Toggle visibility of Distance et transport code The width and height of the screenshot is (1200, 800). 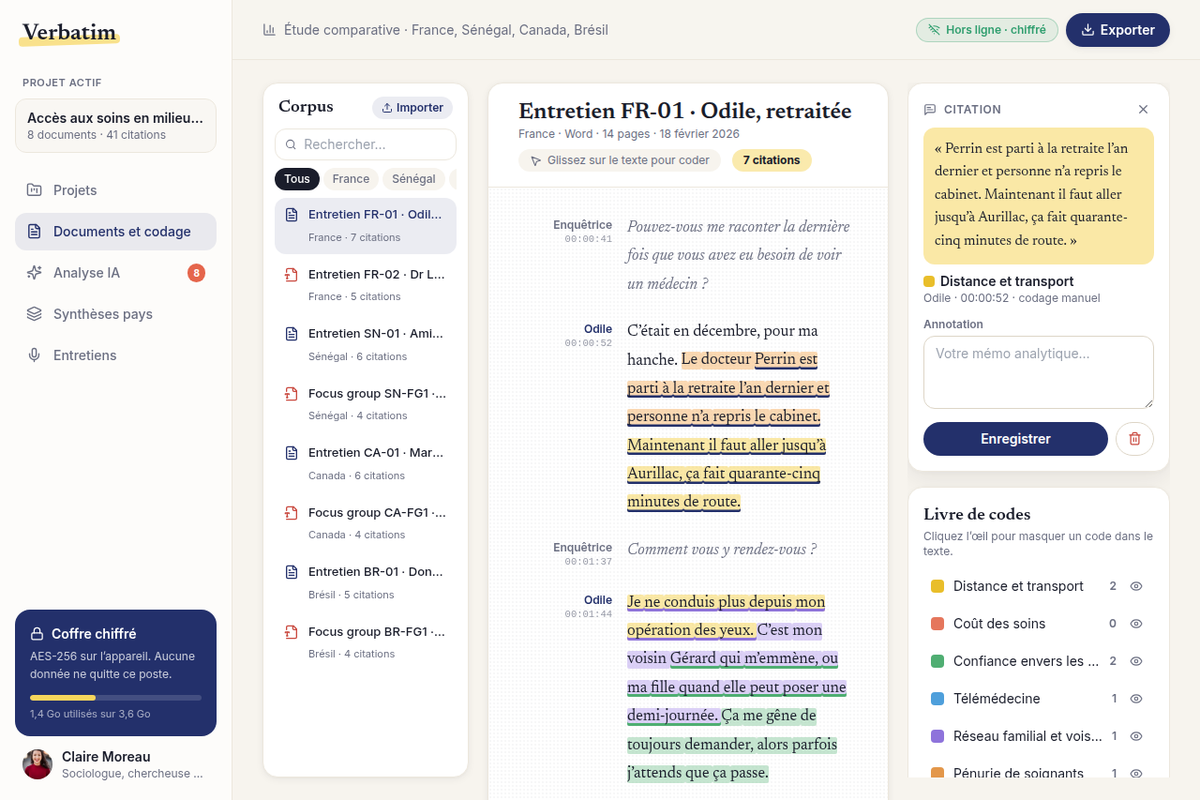coord(1136,586)
